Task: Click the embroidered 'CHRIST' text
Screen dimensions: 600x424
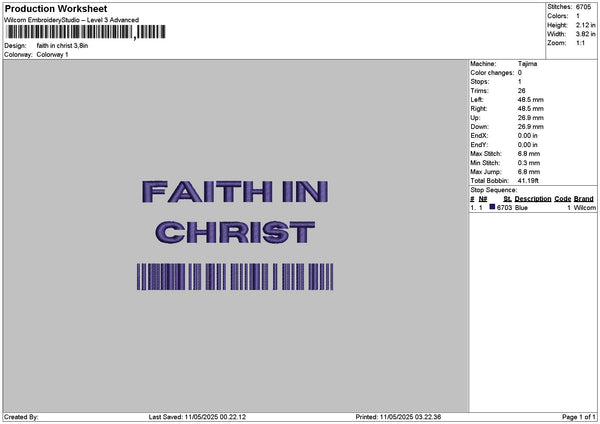Action: coord(235,232)
